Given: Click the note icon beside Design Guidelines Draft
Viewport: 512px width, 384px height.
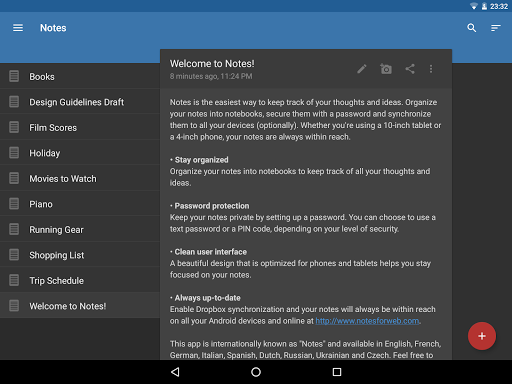Looking at the screenshot, I should [14, 102].
